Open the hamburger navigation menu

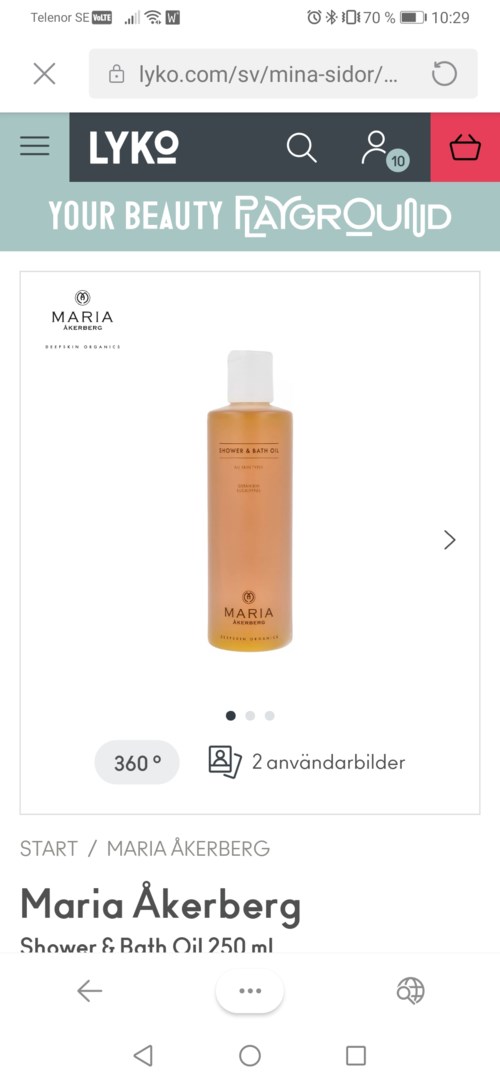tap(35, 146)
